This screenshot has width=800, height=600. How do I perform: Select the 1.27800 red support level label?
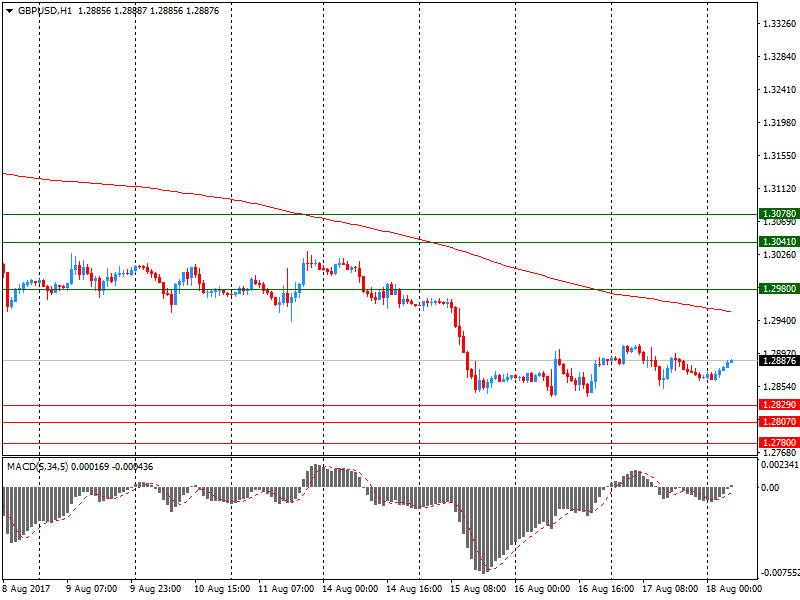click(779, 443)
